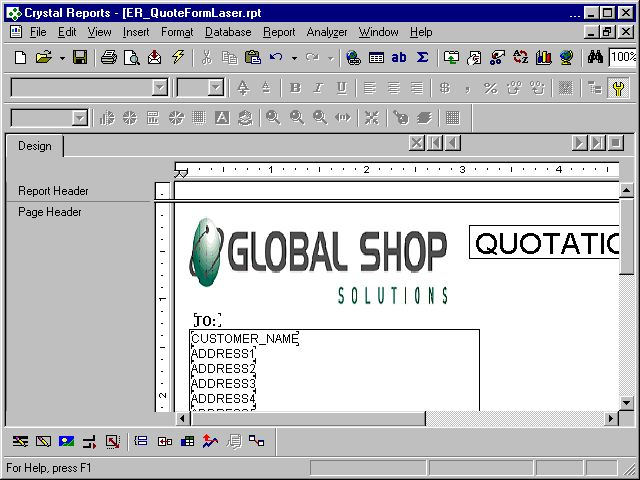Image resolution: width=640 pixels, height=480 pixels.
Task: Click the Export icon
Action: click(154, 58)
